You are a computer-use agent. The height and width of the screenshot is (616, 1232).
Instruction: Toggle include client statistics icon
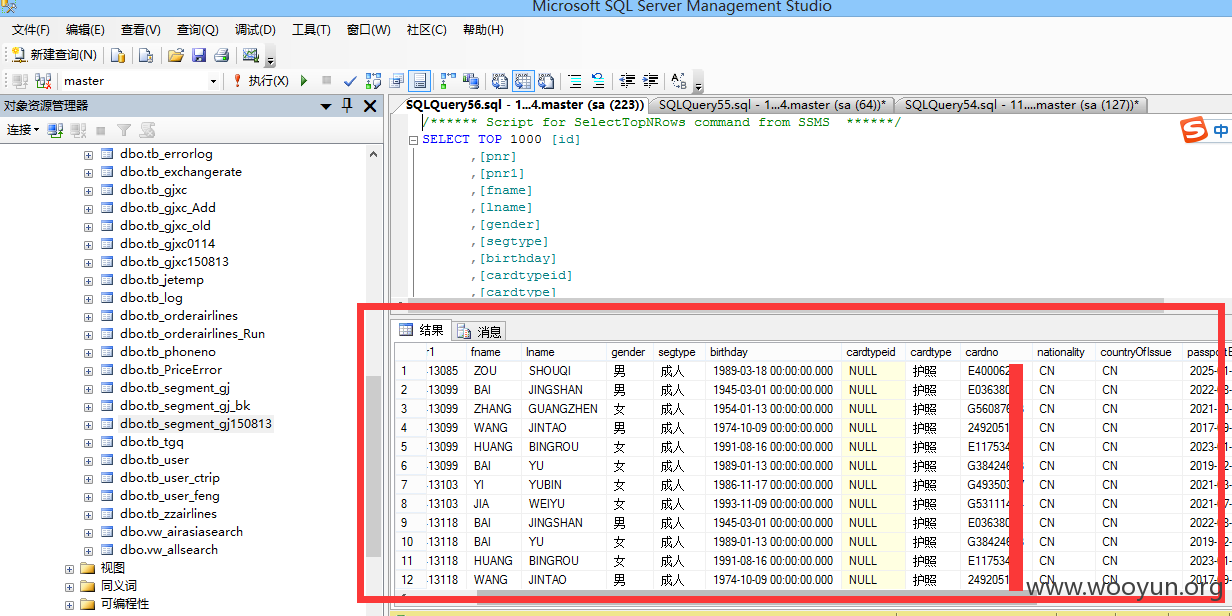point(471,81)
